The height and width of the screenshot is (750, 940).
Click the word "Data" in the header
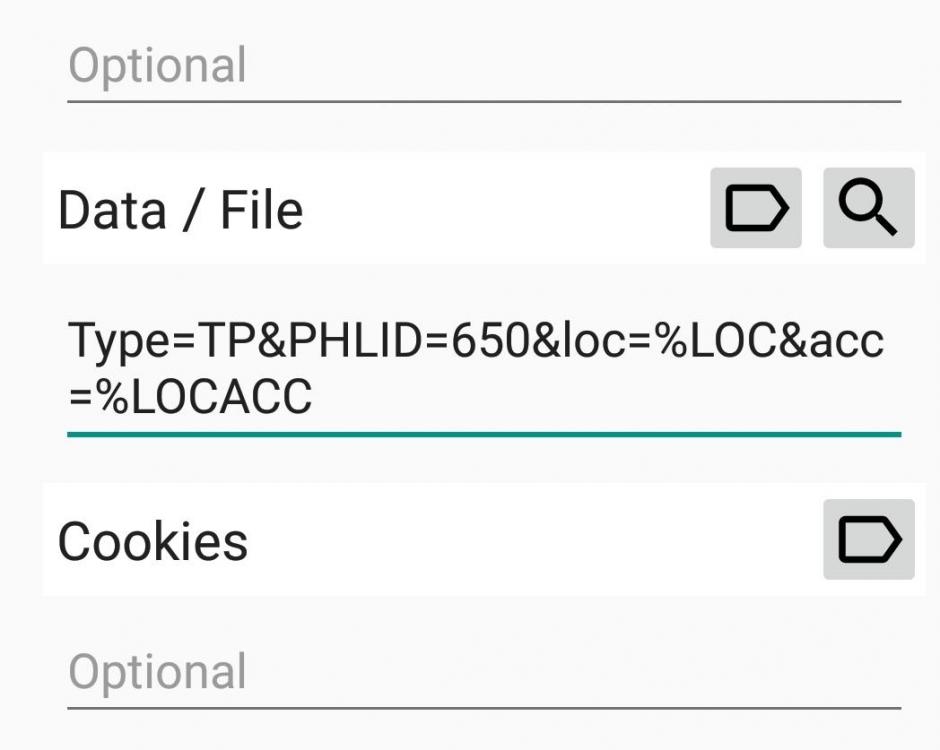point(111,210)
